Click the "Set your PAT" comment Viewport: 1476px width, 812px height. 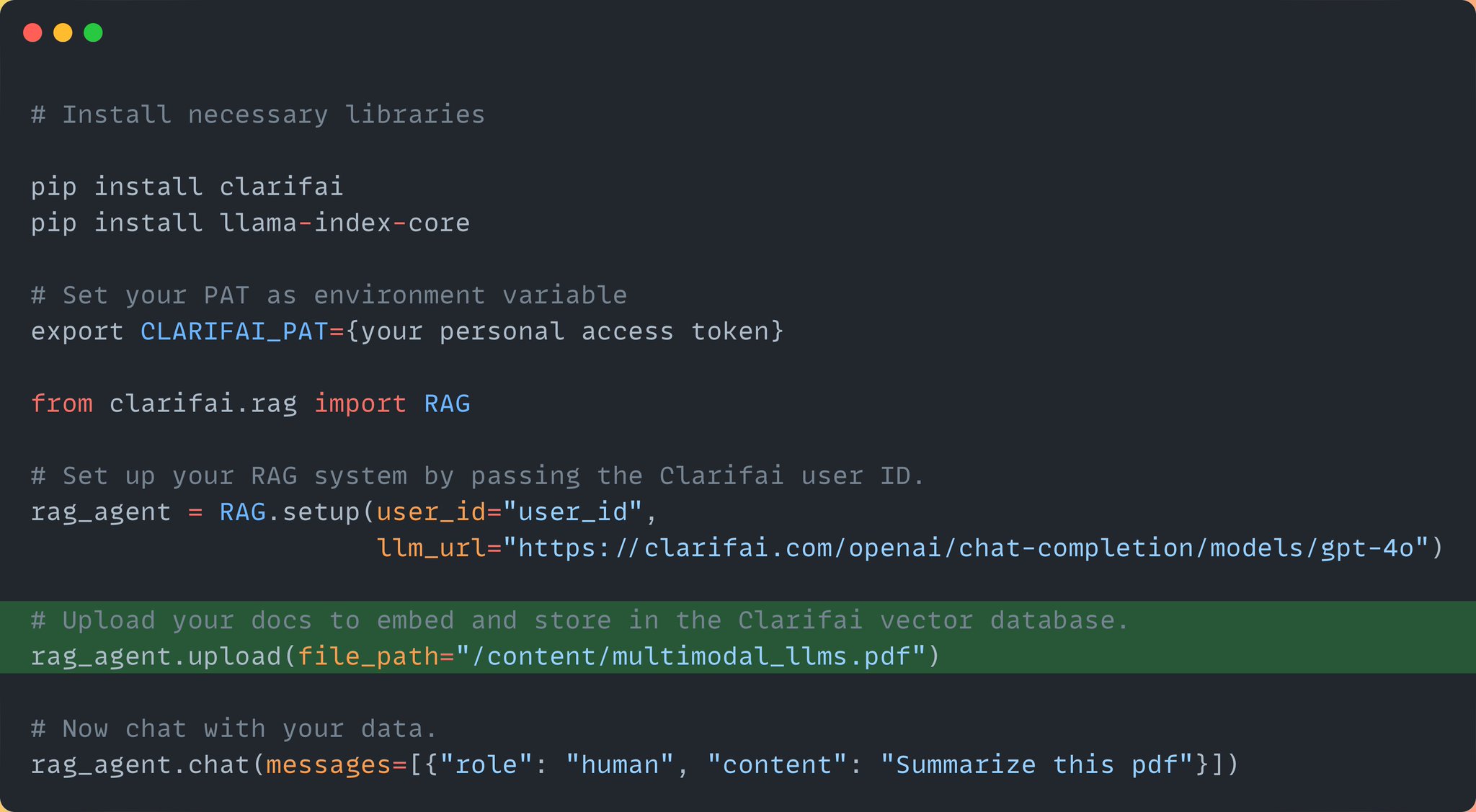pyautogui.click(x=329, y=295)
